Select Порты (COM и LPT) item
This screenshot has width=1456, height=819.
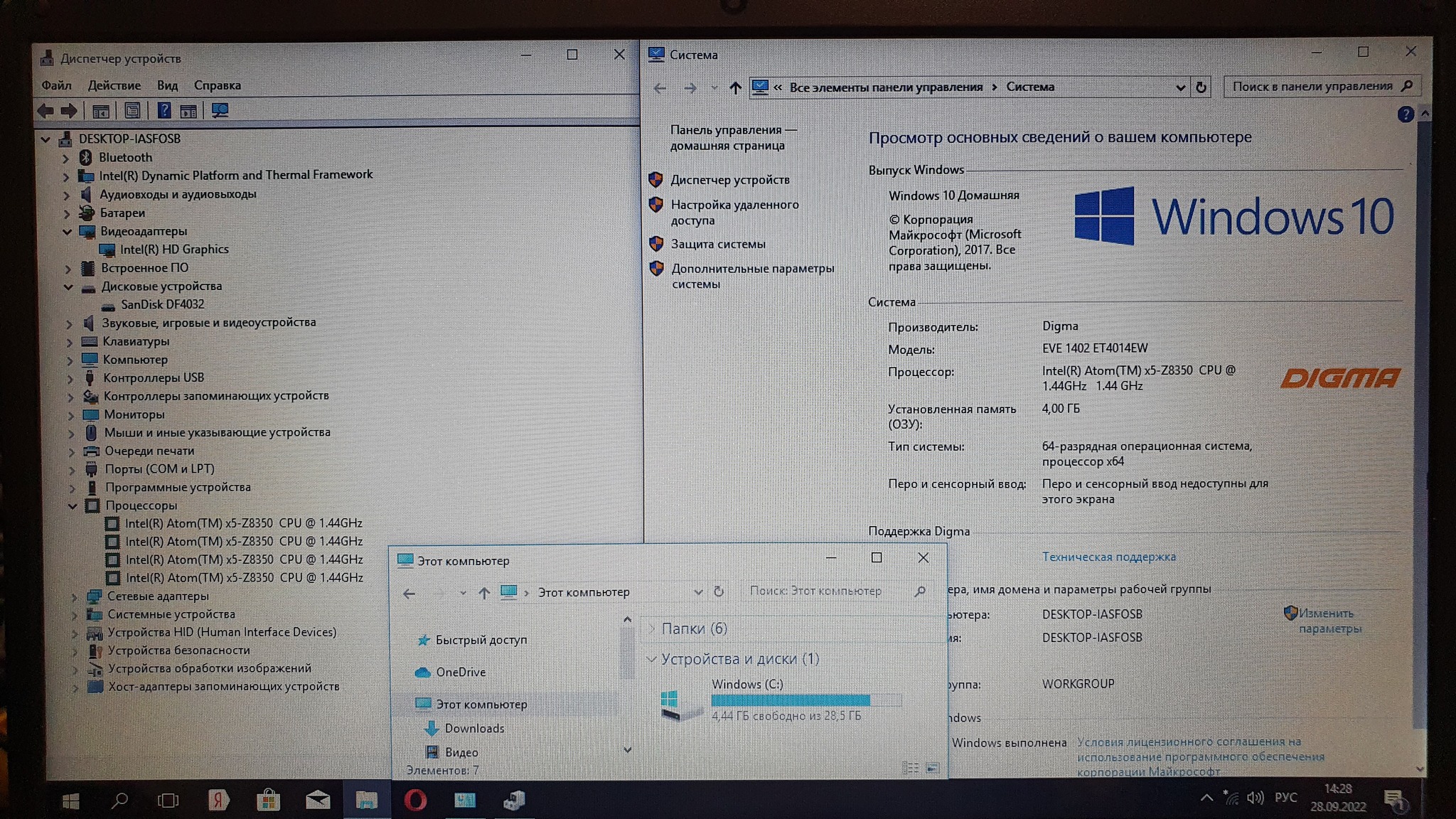click(x=159, y=469)
